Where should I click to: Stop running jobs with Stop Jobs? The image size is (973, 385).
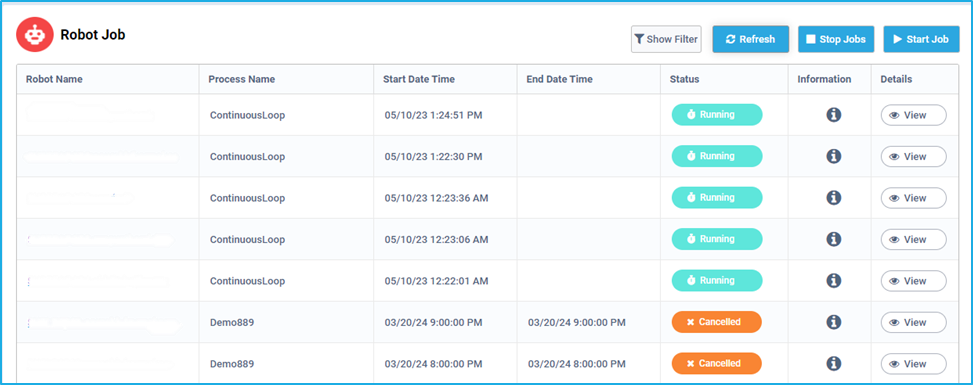836,39
